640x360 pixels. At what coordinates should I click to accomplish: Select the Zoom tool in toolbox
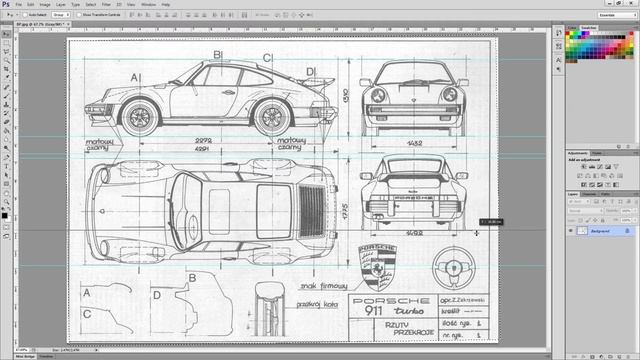[x=6, y=201]
